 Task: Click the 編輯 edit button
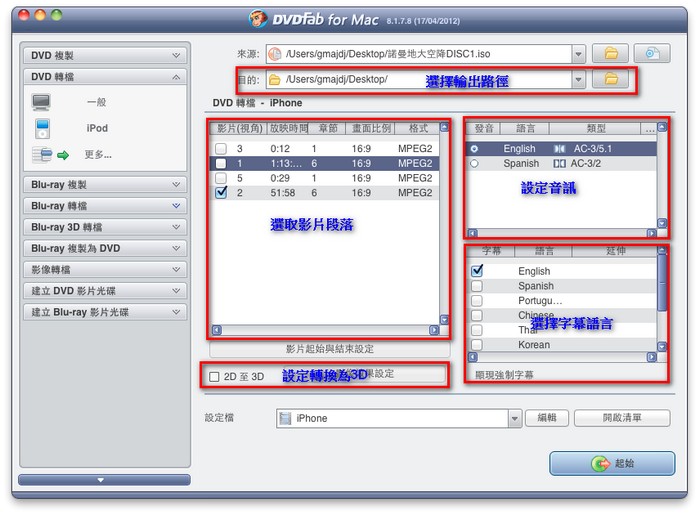(547, 418)
